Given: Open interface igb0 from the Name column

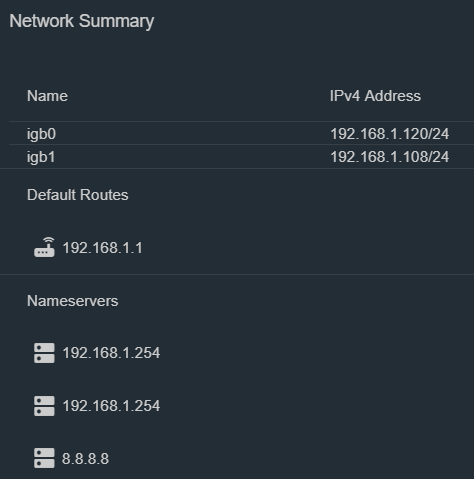Looking at the screenshot, I should 41,134.
